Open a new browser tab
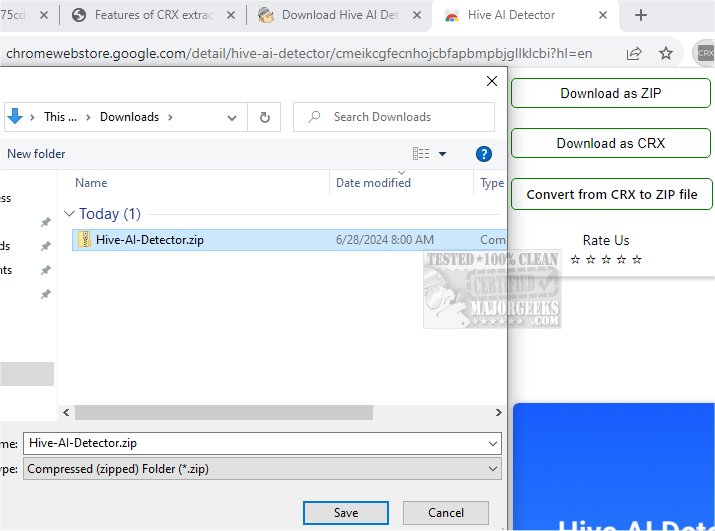The image size is (715, 531). click(x=641, y=15)
